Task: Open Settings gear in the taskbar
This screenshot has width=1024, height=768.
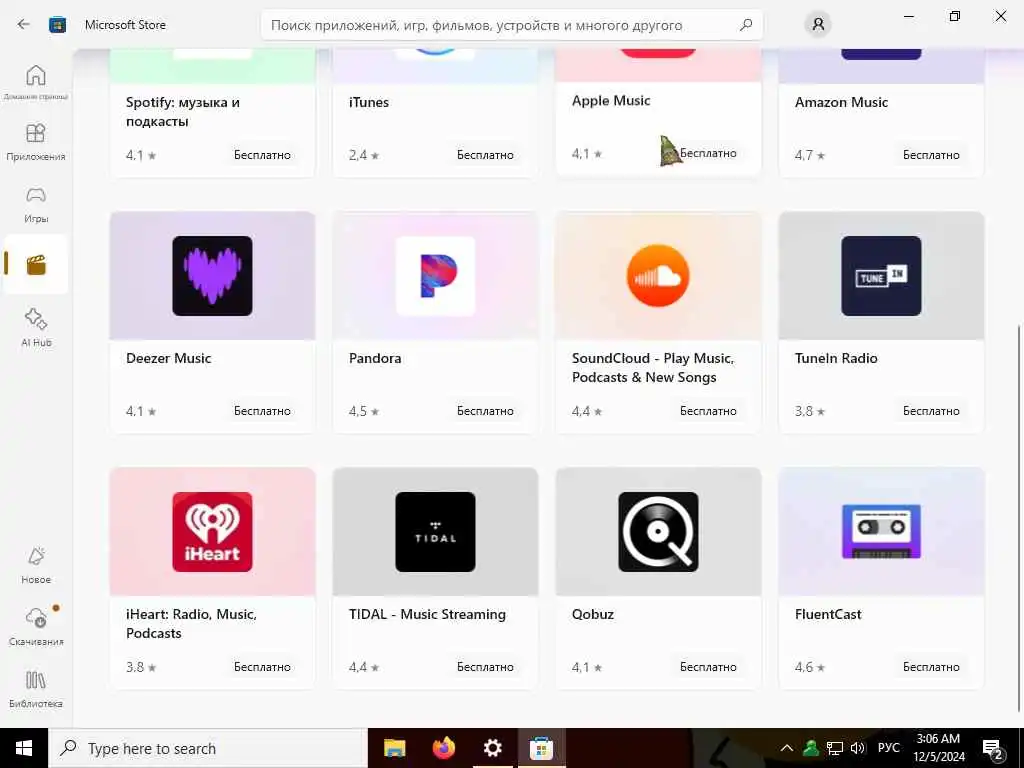Action: click(492, 748)
